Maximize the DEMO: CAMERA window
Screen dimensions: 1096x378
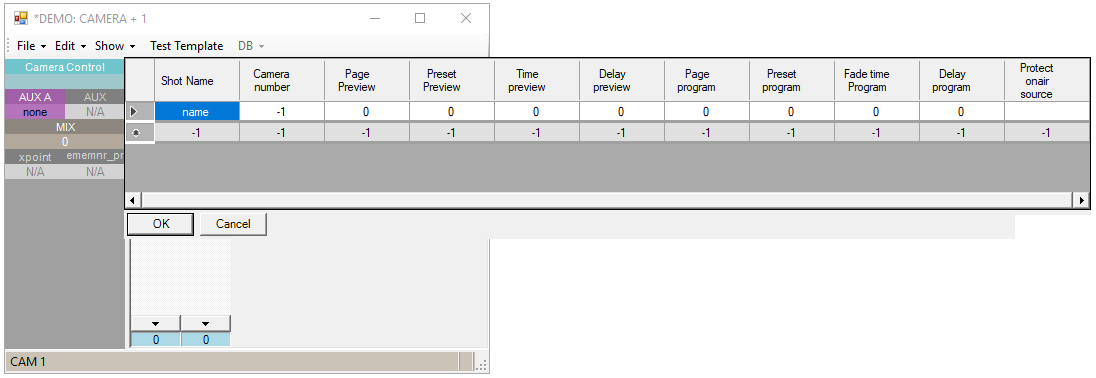(x=420, y=18)
